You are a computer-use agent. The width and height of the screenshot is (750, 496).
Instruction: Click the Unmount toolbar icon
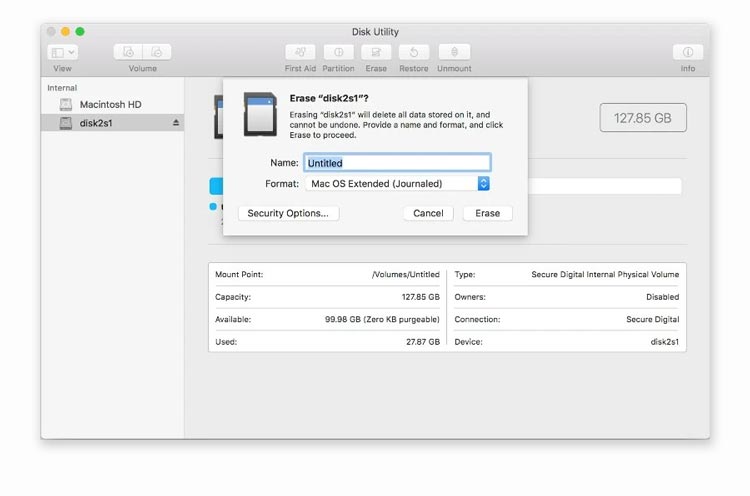pos(454,52)
